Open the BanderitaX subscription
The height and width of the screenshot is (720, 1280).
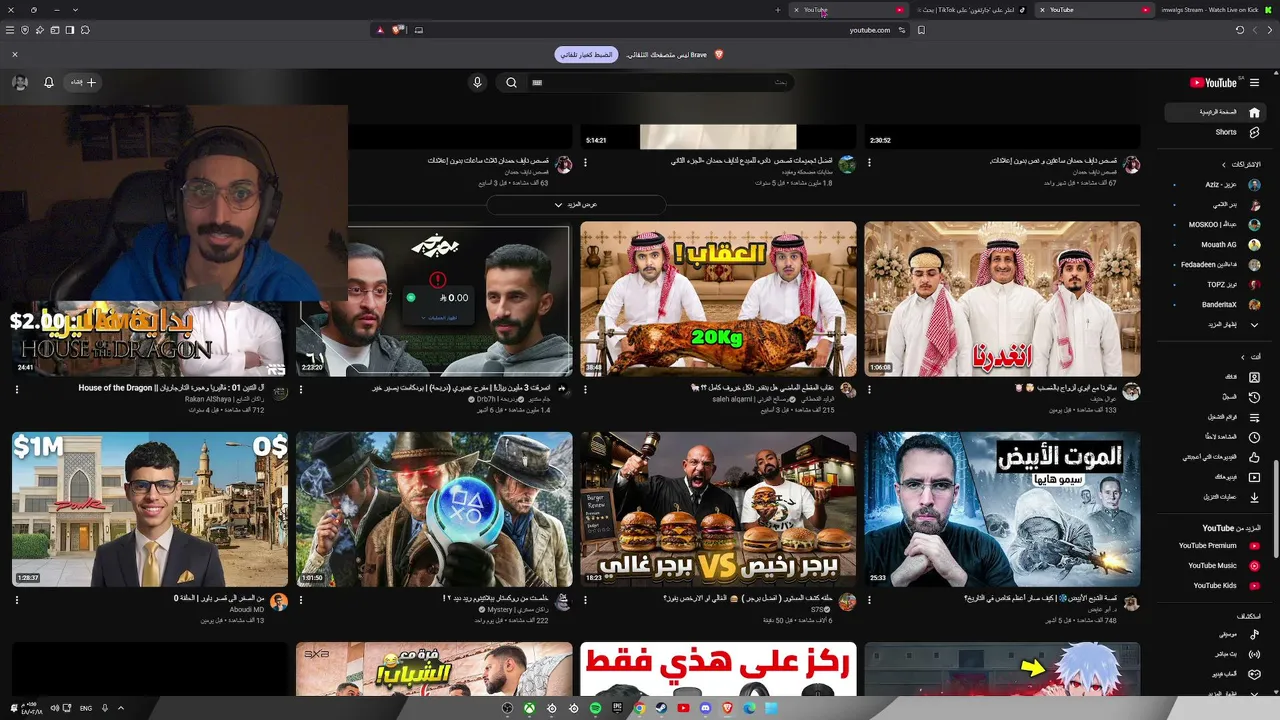coord(1216,304)
